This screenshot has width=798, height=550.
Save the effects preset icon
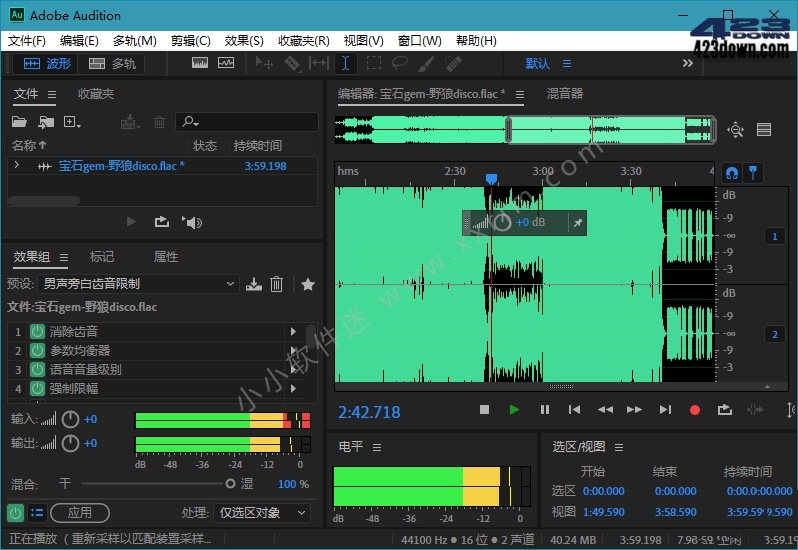click(x=254, y=284)
